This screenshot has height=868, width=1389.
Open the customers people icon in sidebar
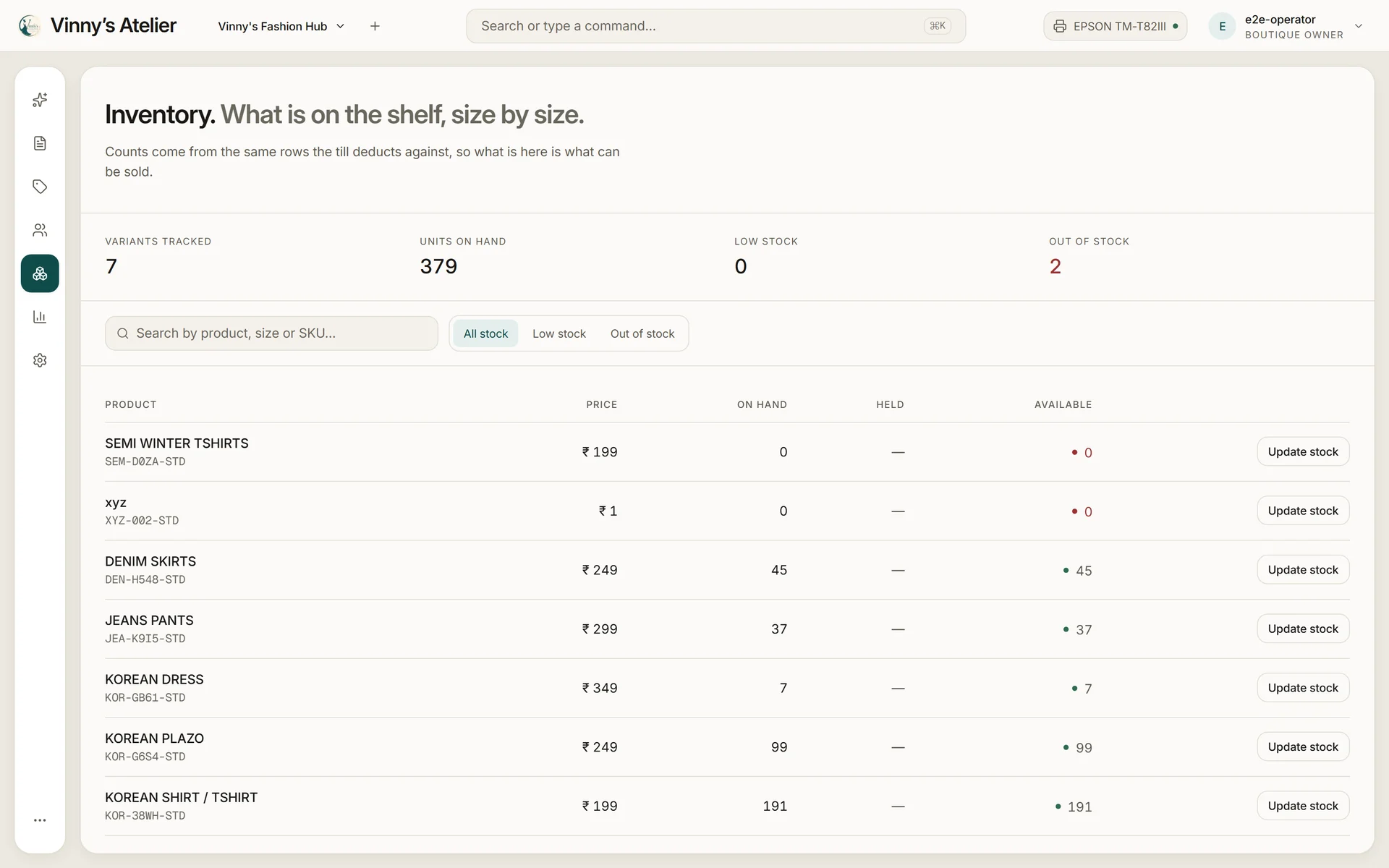[40, 230]
